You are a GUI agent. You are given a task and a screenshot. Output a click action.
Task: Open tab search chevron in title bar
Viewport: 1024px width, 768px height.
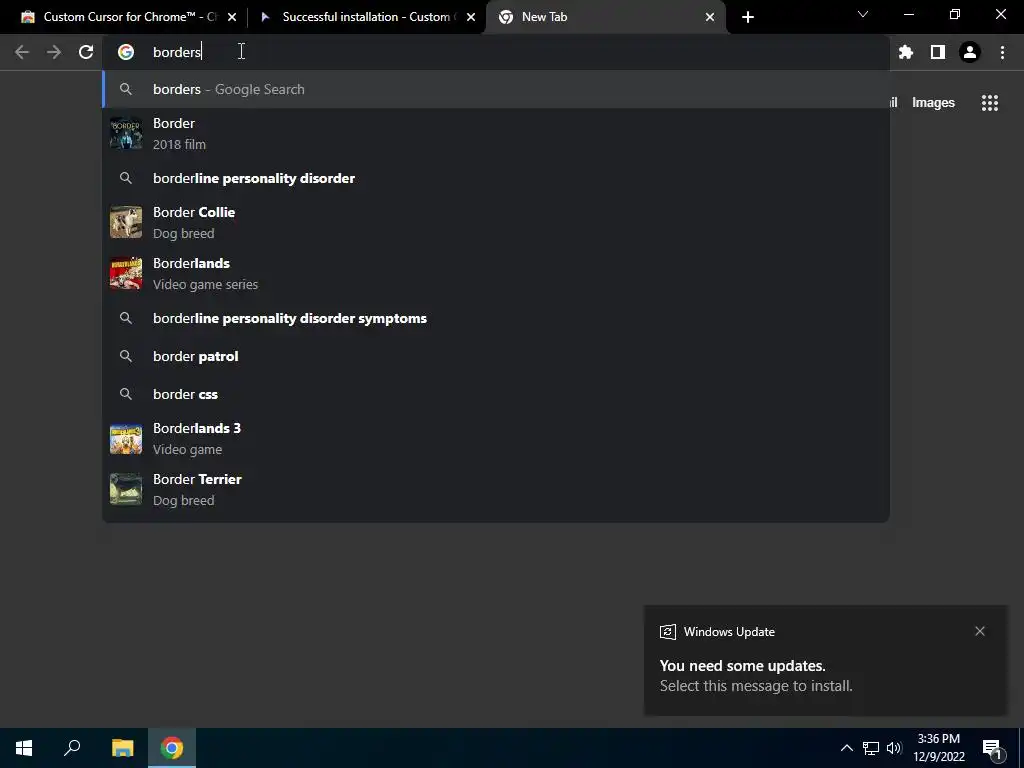(863, 14)
